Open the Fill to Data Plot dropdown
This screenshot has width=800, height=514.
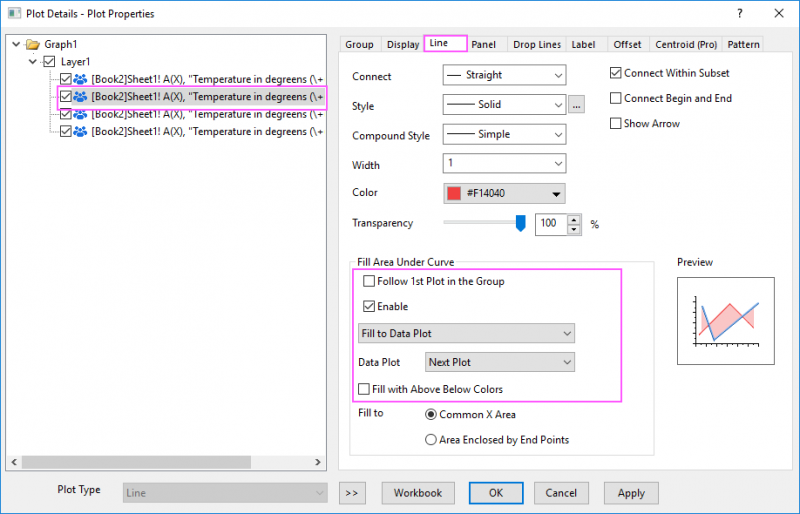(466, 333)
